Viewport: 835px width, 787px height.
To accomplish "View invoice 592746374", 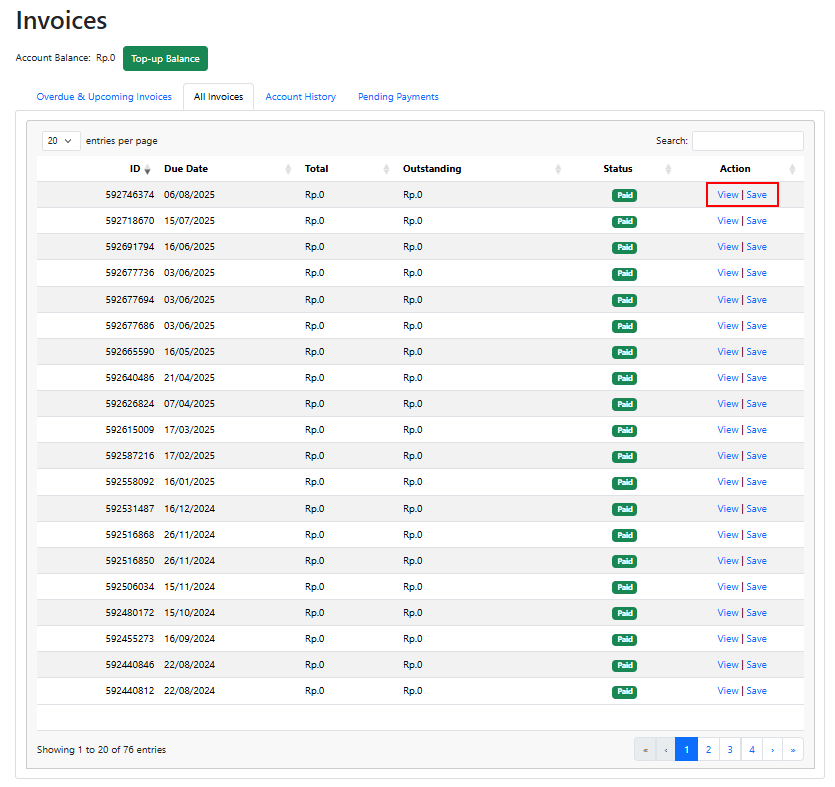I will coord(727,195).
